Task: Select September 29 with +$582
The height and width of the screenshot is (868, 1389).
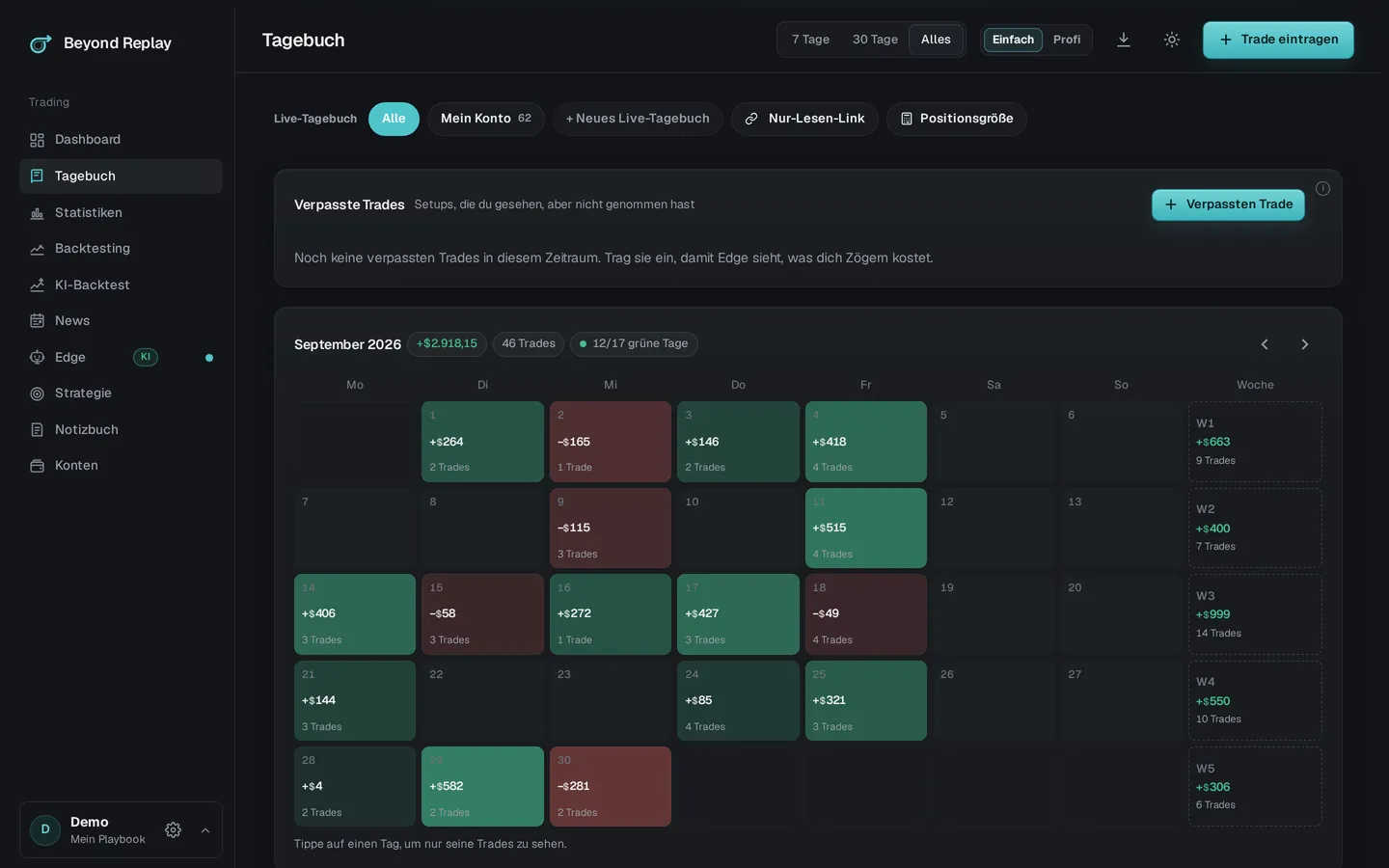Action: (482, 786)
